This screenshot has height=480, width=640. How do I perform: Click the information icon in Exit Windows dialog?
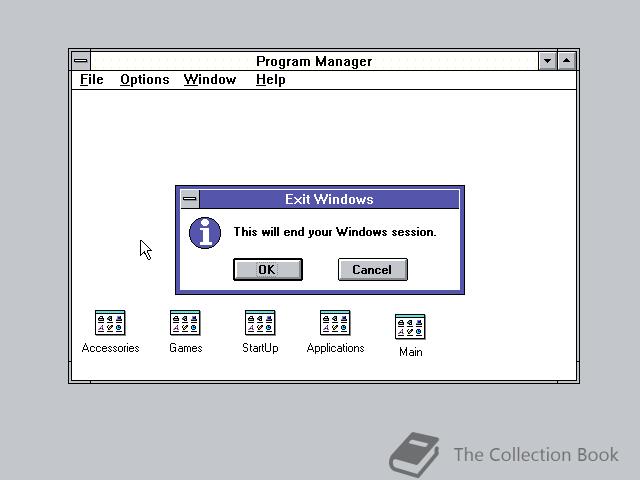pyautogui.click(x=205, y=233)
